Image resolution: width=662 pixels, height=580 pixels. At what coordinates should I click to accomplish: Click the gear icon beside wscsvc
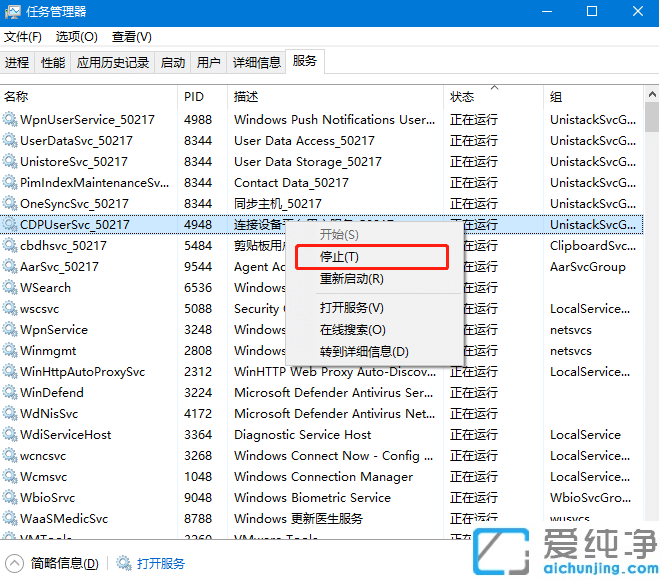click(10, 309)
